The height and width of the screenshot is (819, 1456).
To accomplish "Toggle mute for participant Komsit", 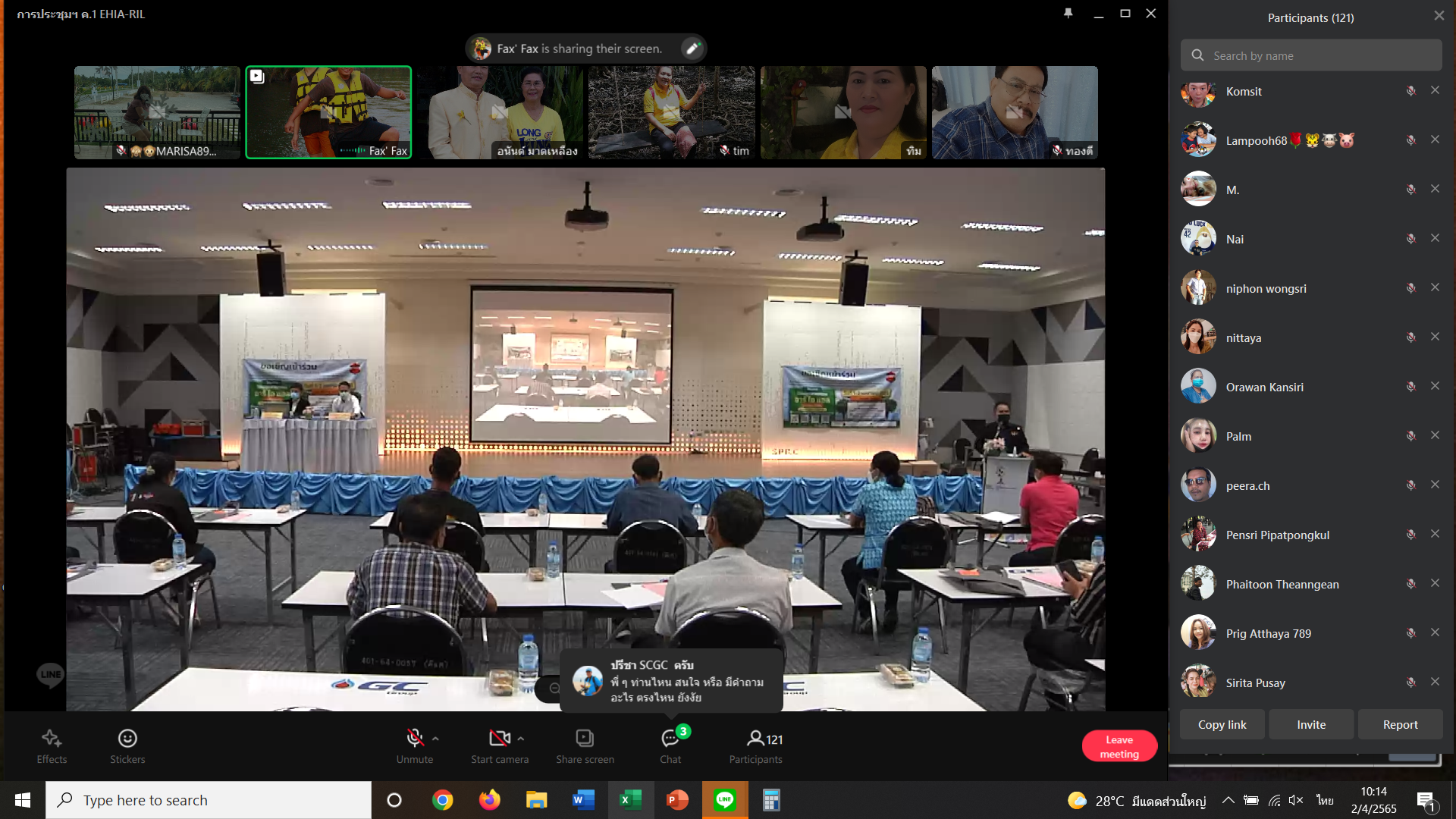I will (x=1410, y=91).
